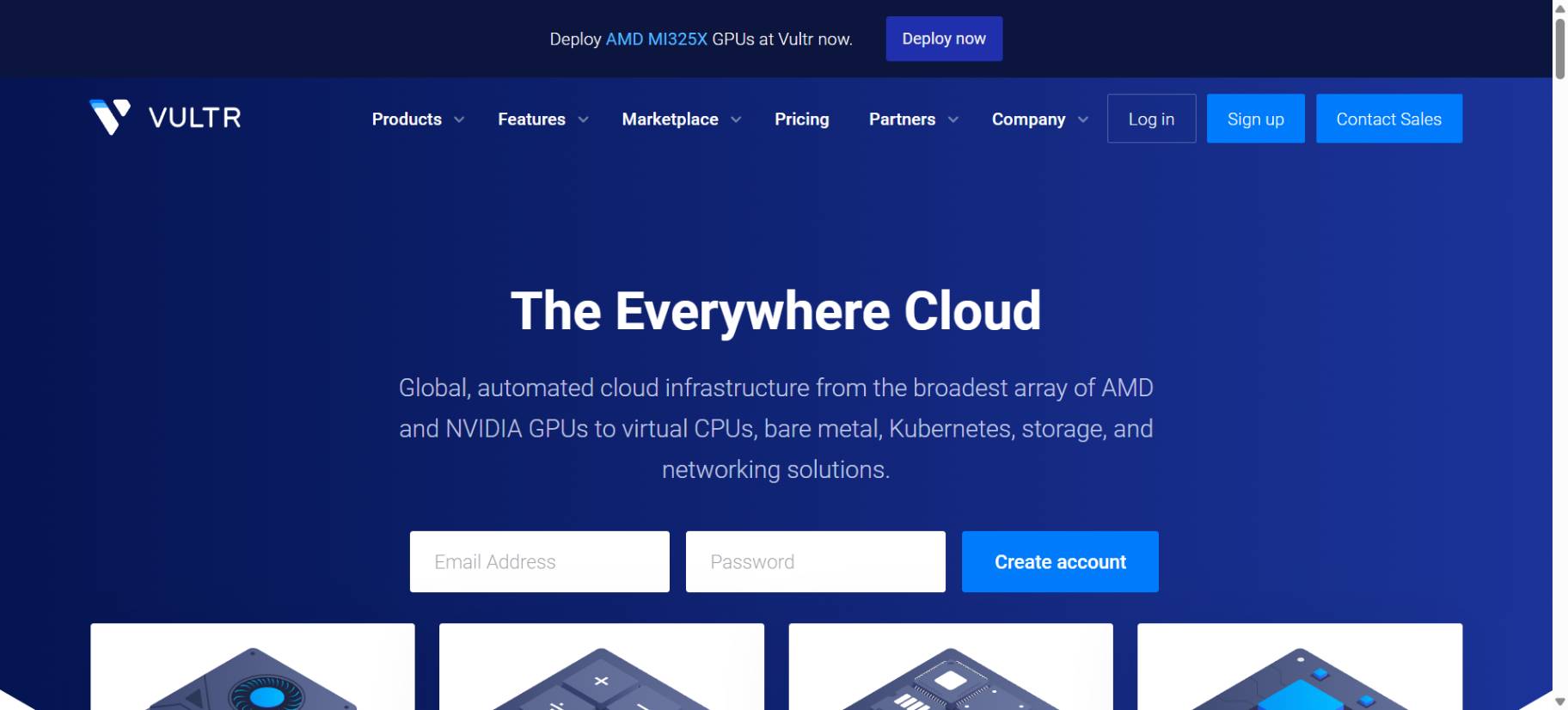Open the processor chip product card
The width and height of the screenshot is (1568, 710).
click(951, 666)
